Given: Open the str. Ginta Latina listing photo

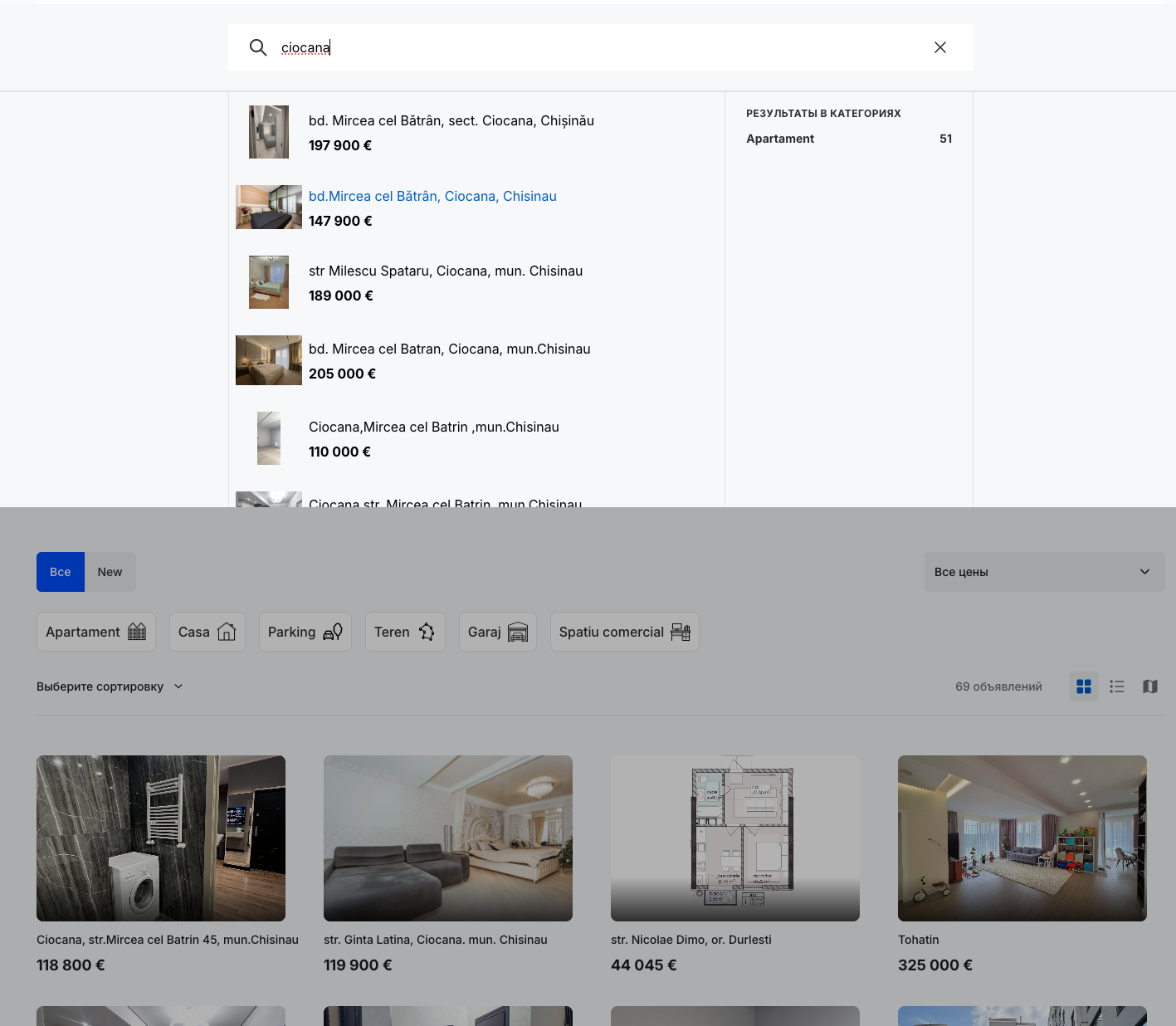Looking at the screenshot, I should click(448, 838).
